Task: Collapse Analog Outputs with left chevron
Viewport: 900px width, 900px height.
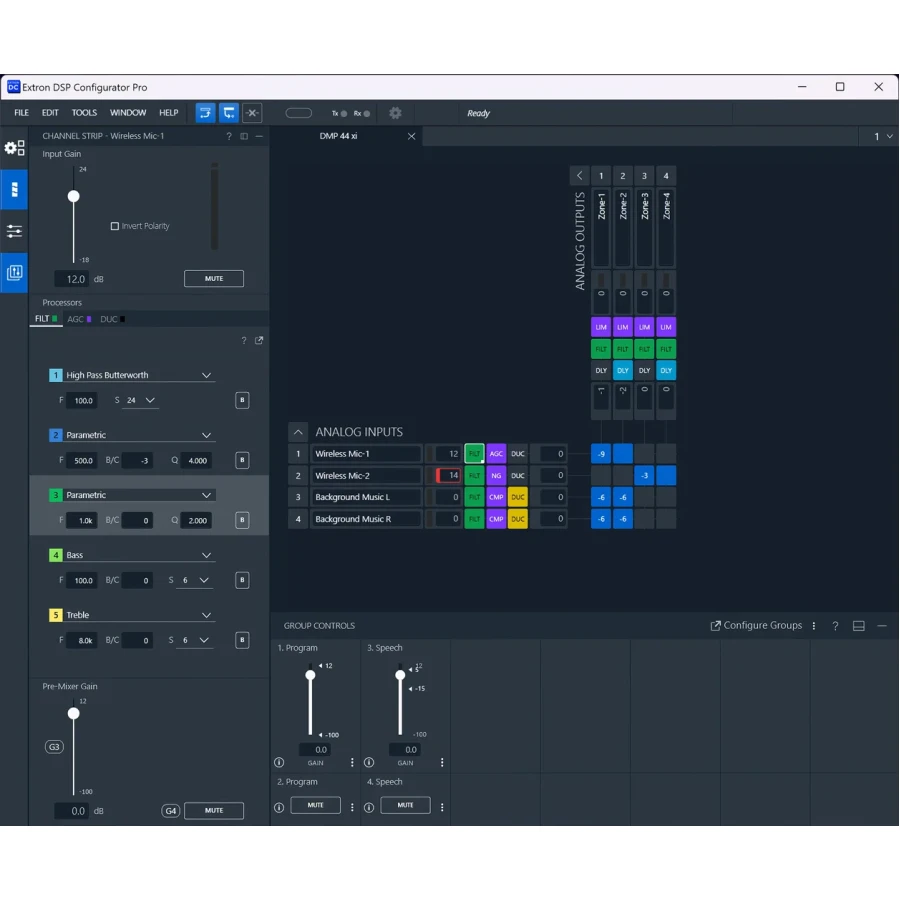Action: click(579, 176)
